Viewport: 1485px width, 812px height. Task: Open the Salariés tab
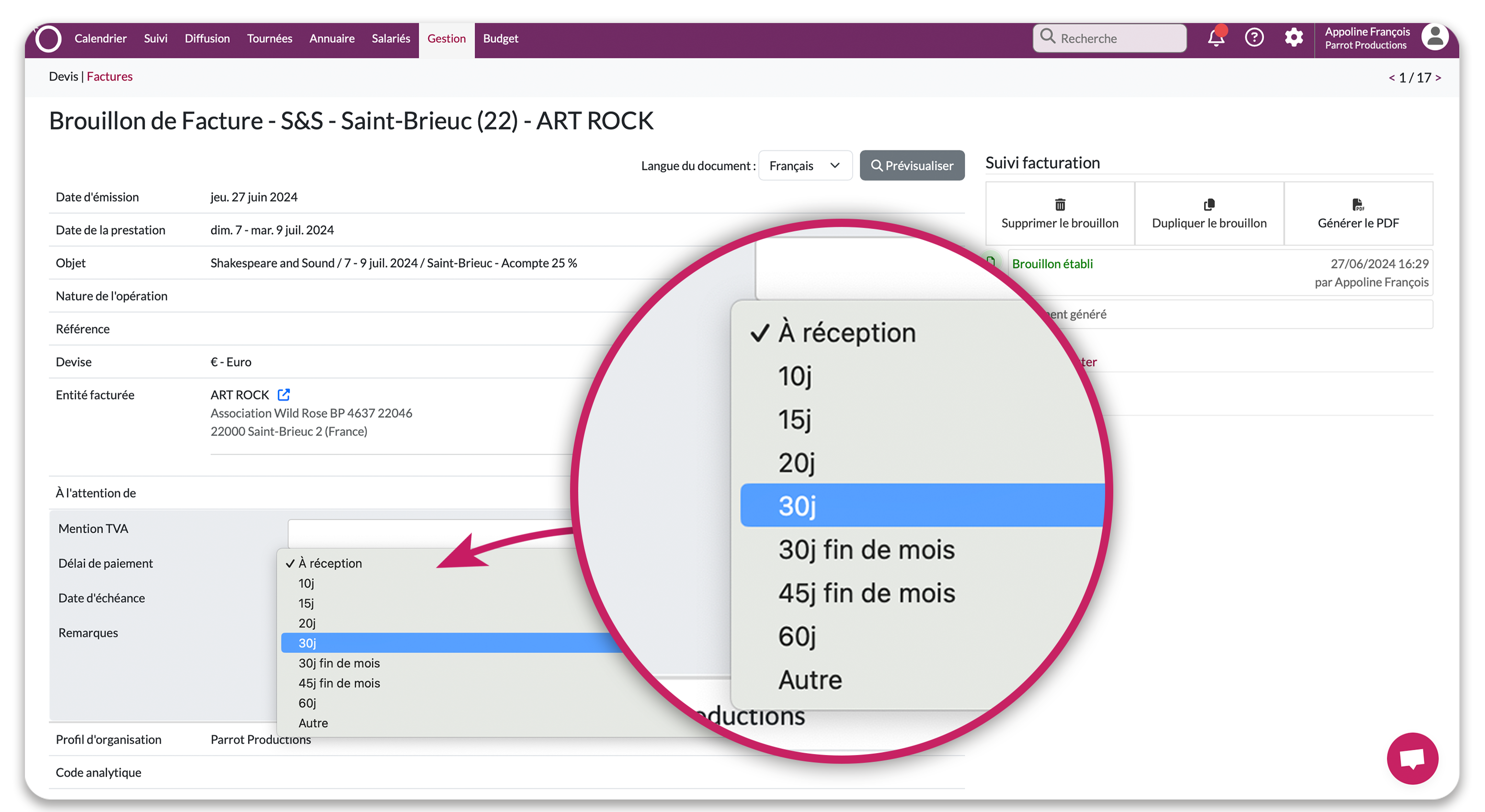coord(390,39)
